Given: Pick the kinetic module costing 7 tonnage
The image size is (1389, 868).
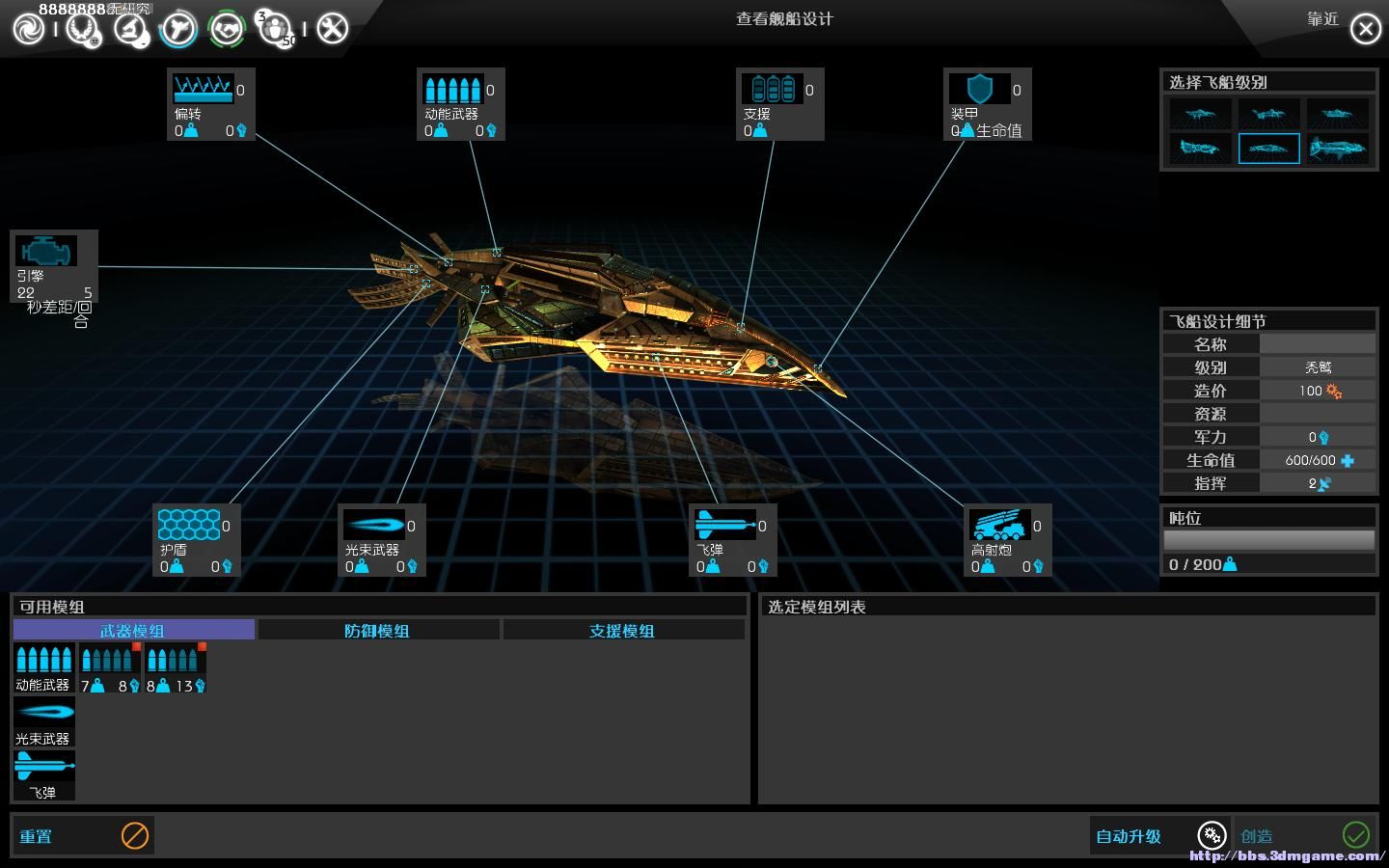Looking at the screenshot, I should tap(110, 667).
